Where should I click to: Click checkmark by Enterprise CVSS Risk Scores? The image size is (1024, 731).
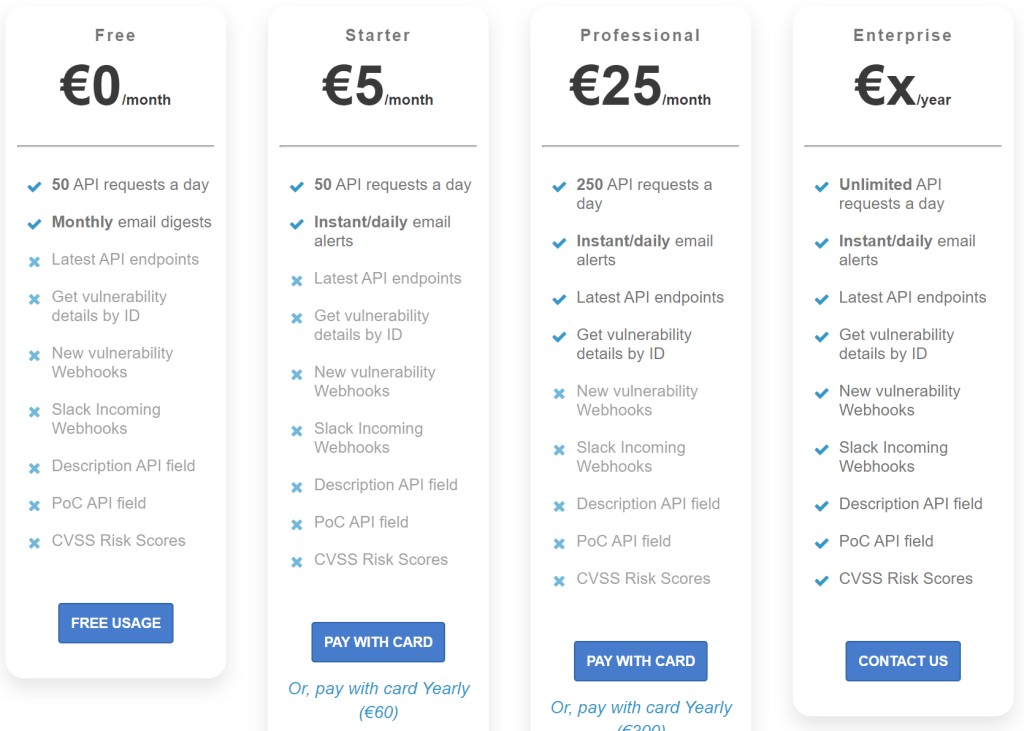822,580
